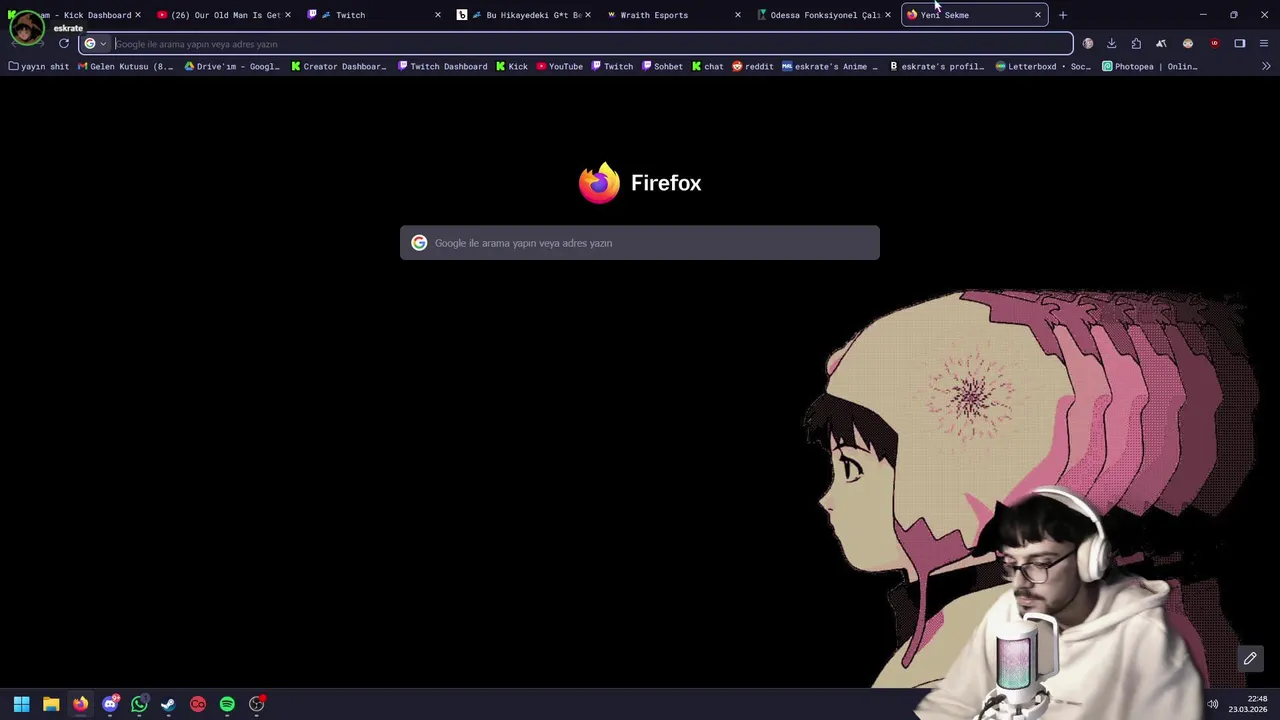Open the search engine selector dropdown
The width and height of the screenshot is (1280, 720).
95,44
